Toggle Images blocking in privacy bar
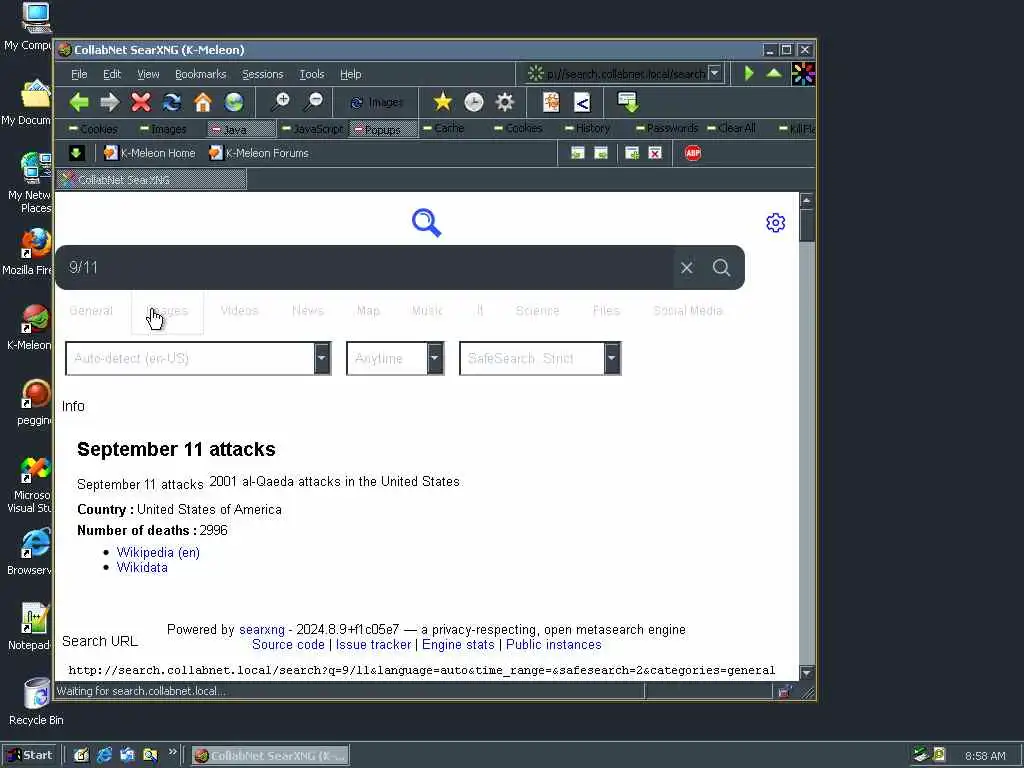The width and height of the screenshot is (1024, 768). coord(164,129)
